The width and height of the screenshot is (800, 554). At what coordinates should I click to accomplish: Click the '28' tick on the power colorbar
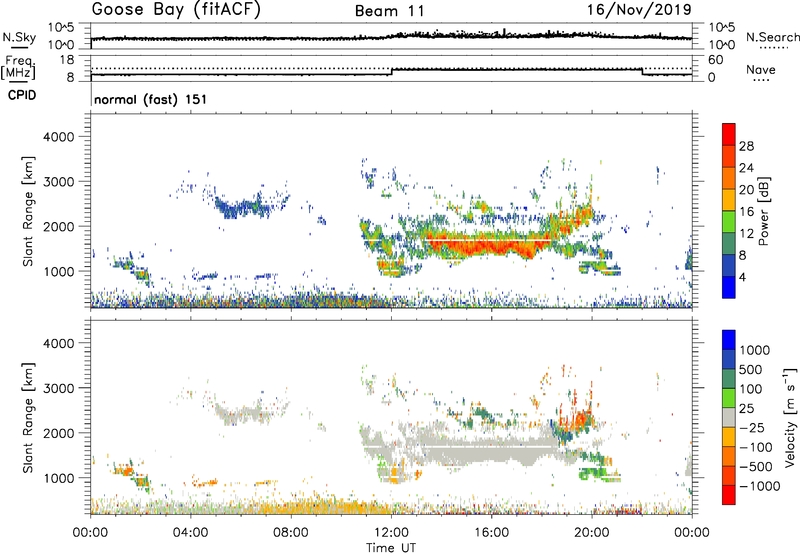746,146
